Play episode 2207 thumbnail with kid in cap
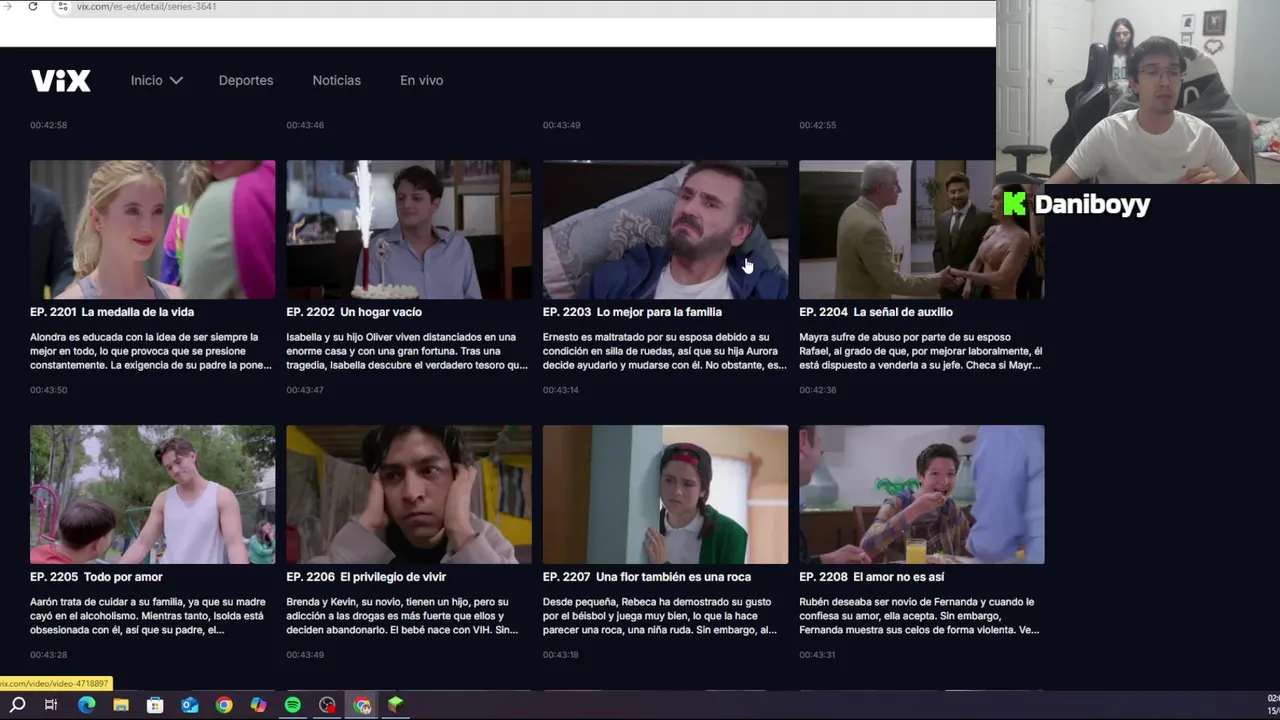Screen dimensions: 1280x720 [x=665, y=495]
